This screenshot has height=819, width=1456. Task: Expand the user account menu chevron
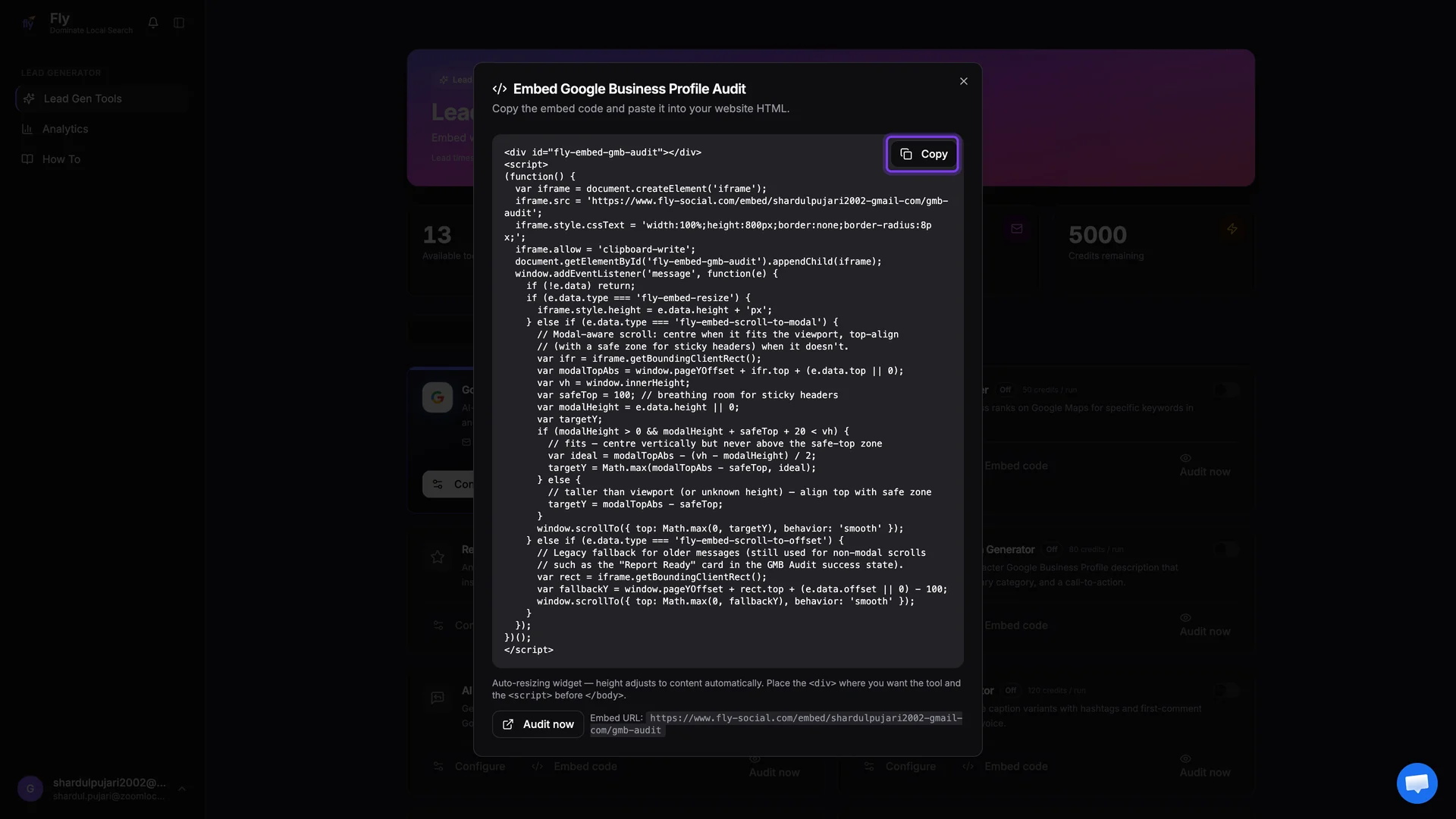pyautogui.click(x=182, y=789)
